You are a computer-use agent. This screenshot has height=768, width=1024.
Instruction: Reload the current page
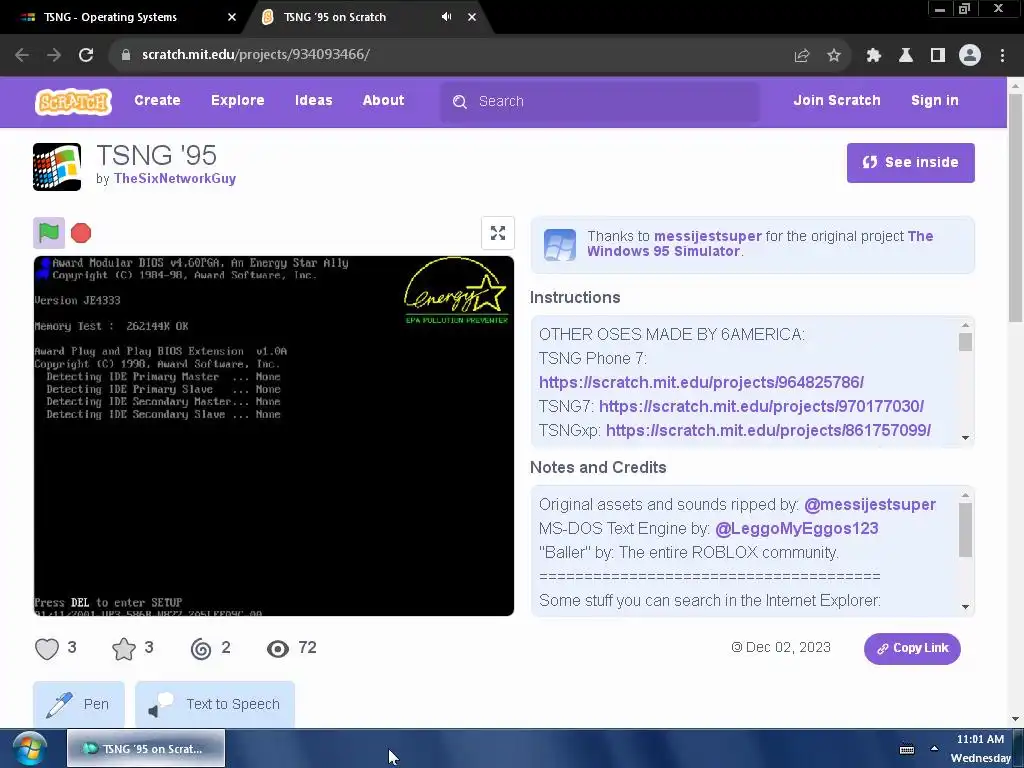(x=86, y=55)
